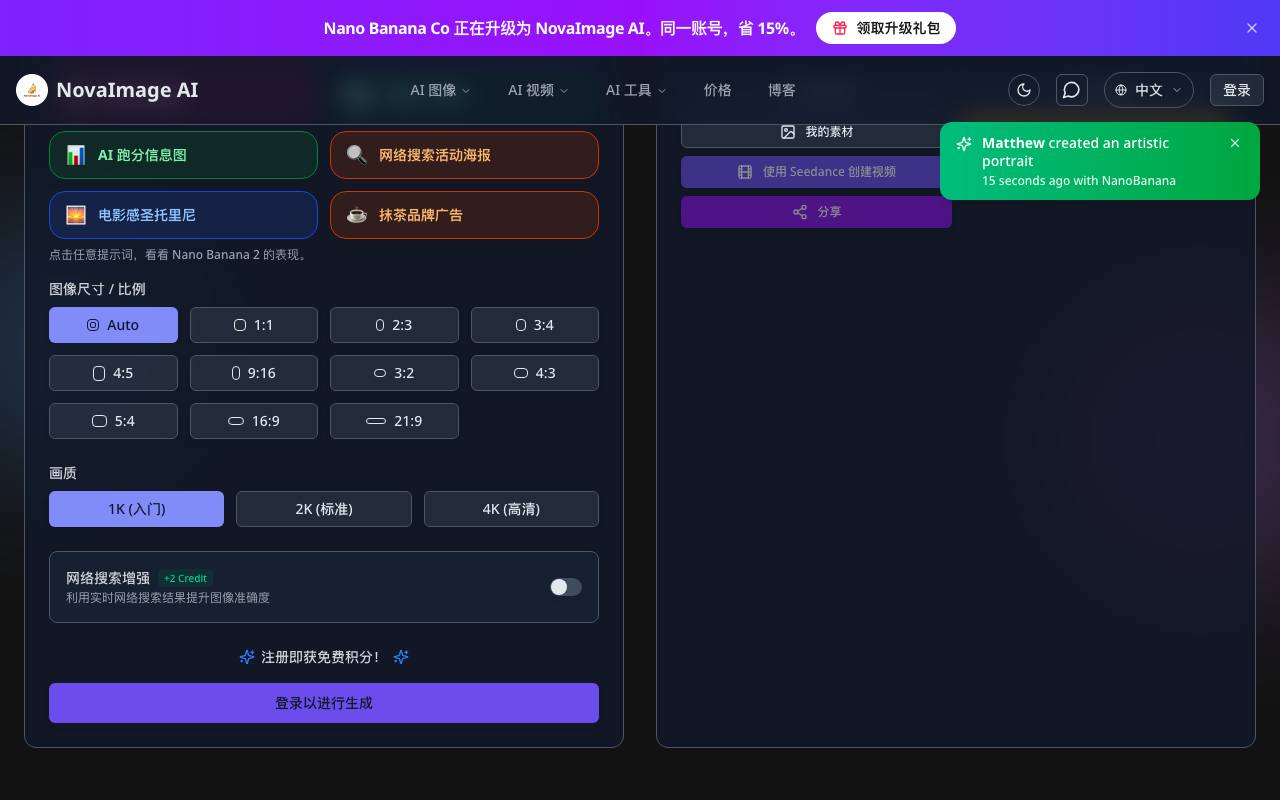Select the 2:3 aspect ratio

point(394,325)
